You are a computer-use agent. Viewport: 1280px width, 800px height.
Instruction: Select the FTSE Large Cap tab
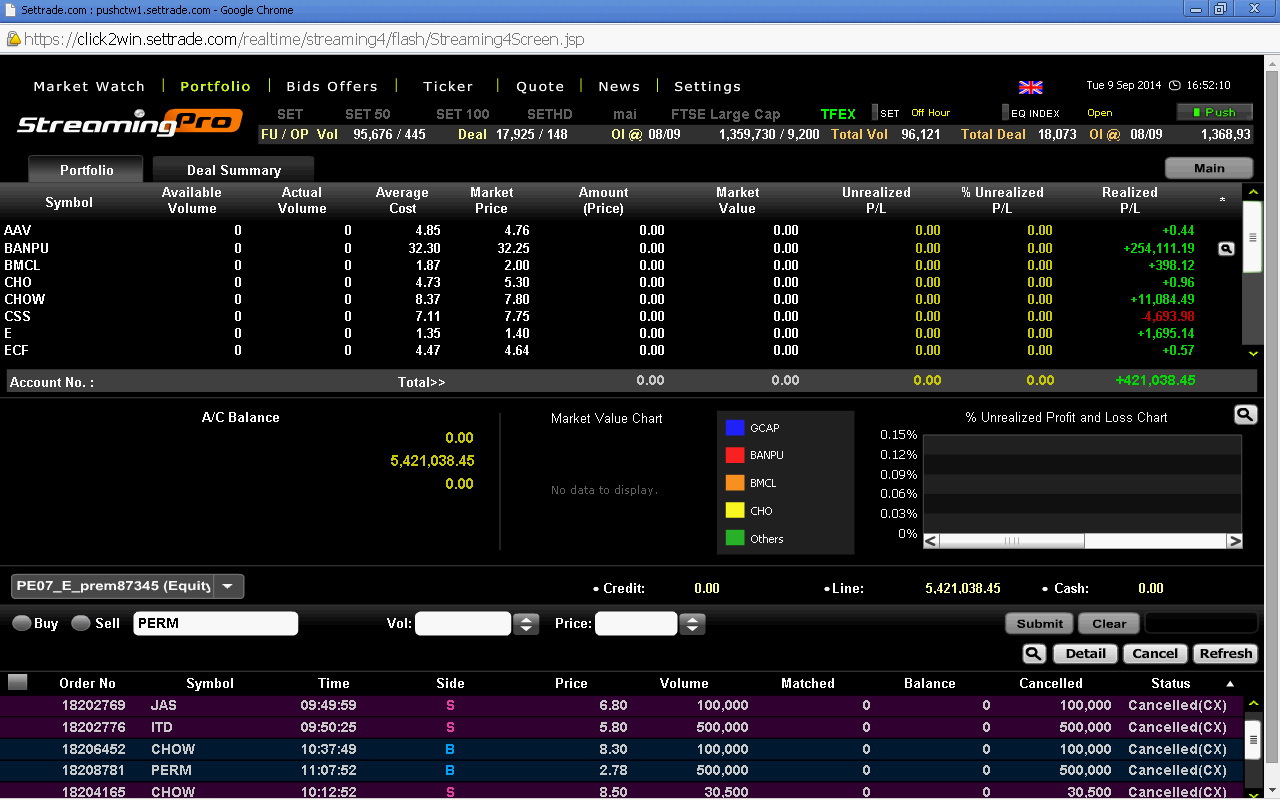tap(726, 114)
